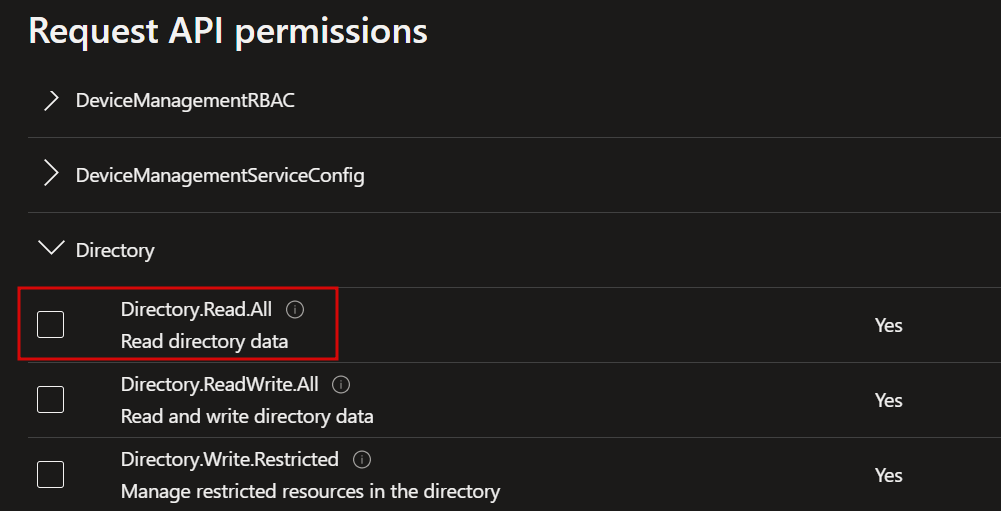Click the Directory.ReadWrite.All permission name
The height and width of the screenshot is (511, 1001).
(x=220, y=385)
